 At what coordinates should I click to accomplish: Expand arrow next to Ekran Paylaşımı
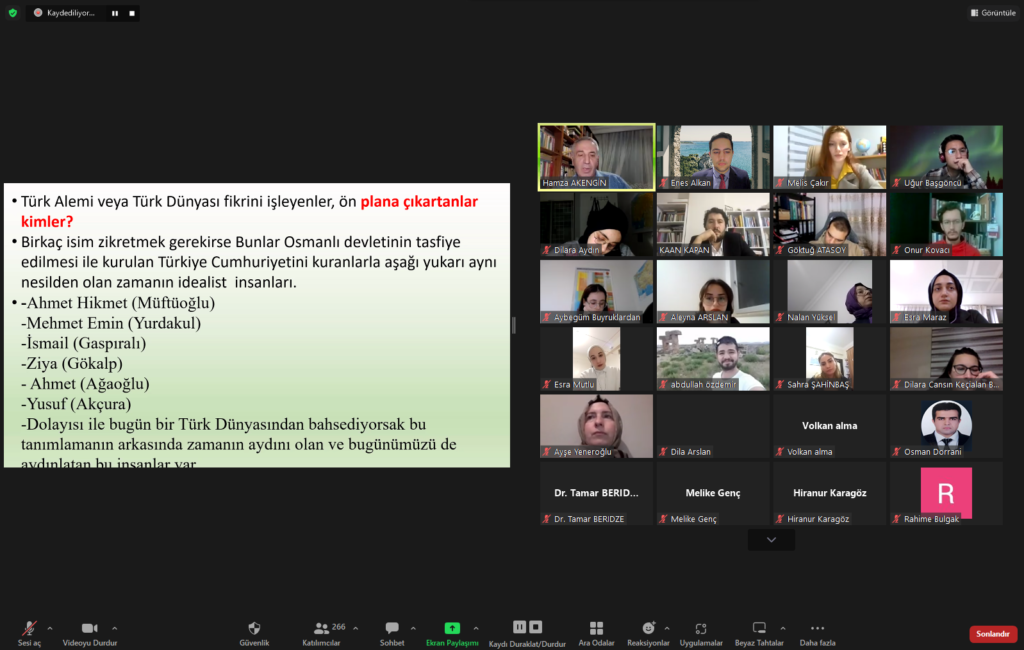tap(475, 628)
